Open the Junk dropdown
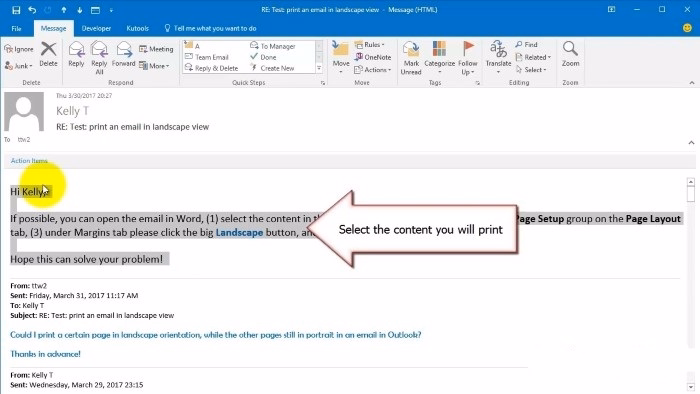 point(19,66)
